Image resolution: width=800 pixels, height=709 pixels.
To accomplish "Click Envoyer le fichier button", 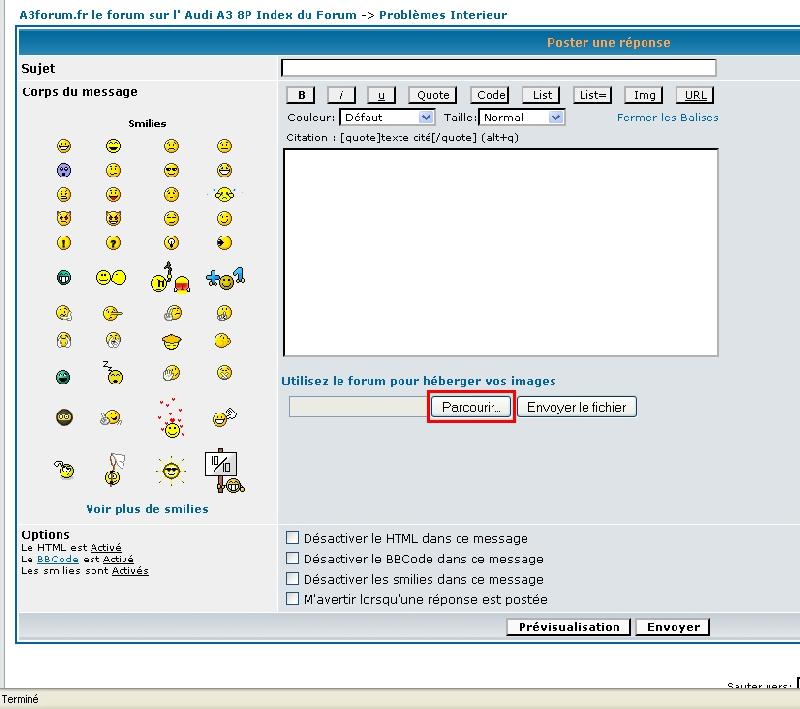I will [x=577, y=407].
